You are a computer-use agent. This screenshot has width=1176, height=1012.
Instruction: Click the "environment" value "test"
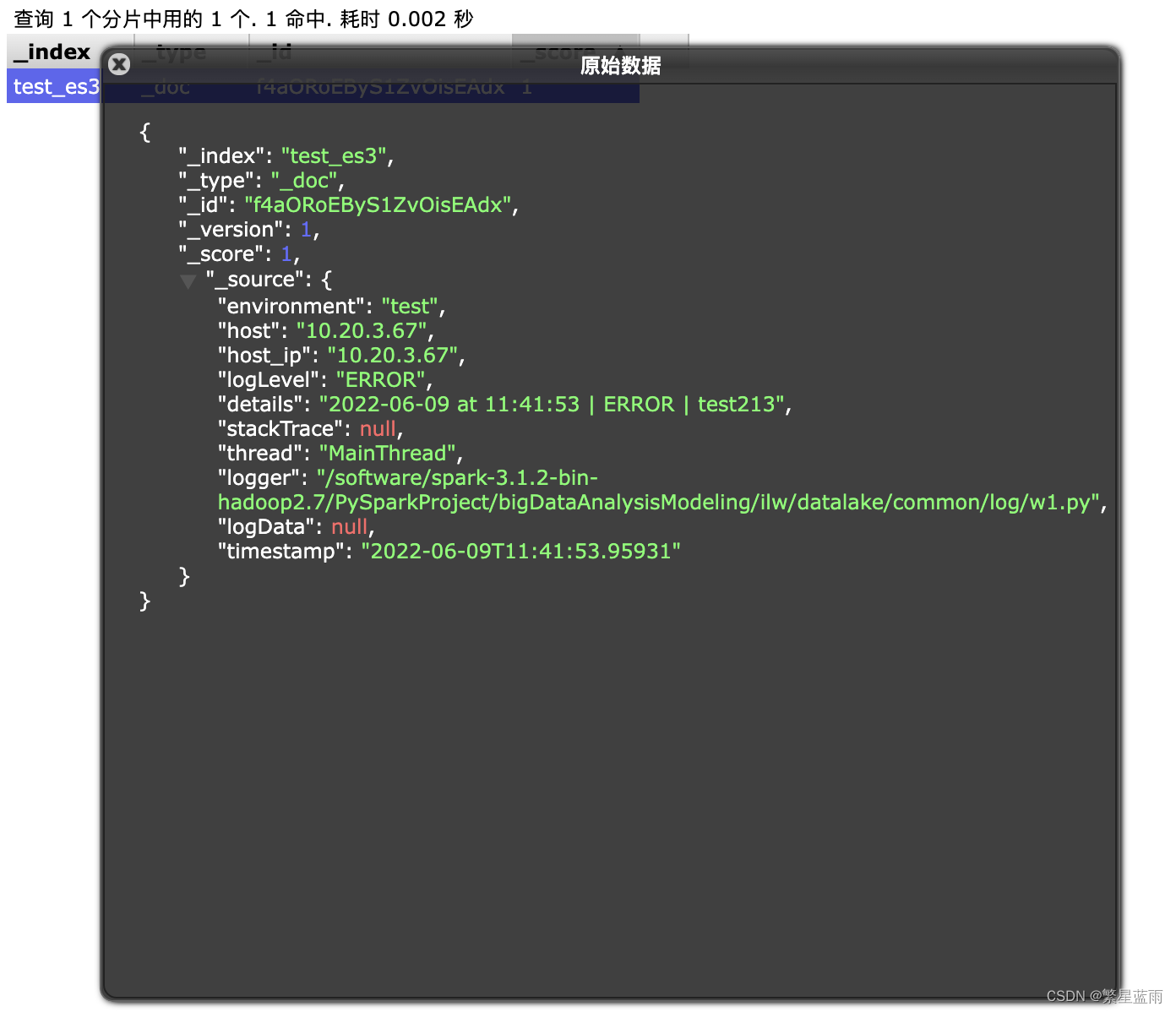[x=410, y=307]
